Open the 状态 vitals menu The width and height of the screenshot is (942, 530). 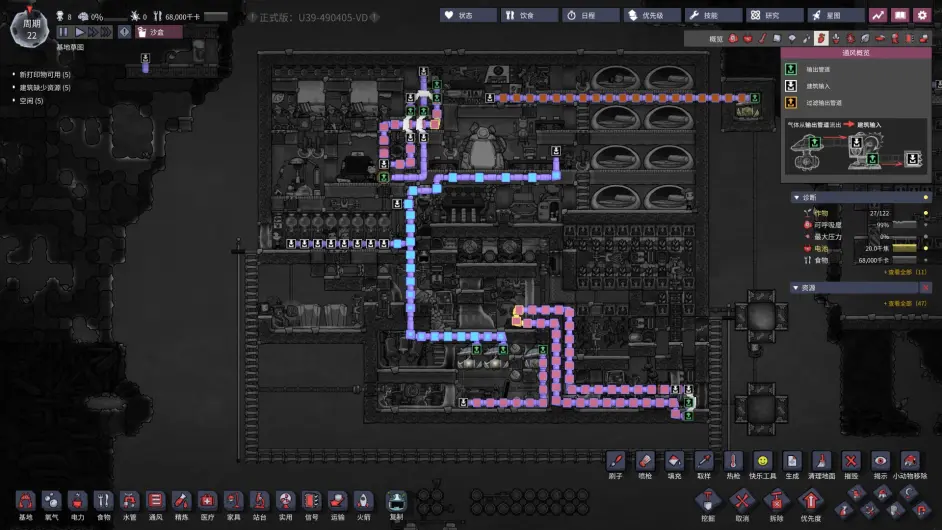[x=467, y=16]
